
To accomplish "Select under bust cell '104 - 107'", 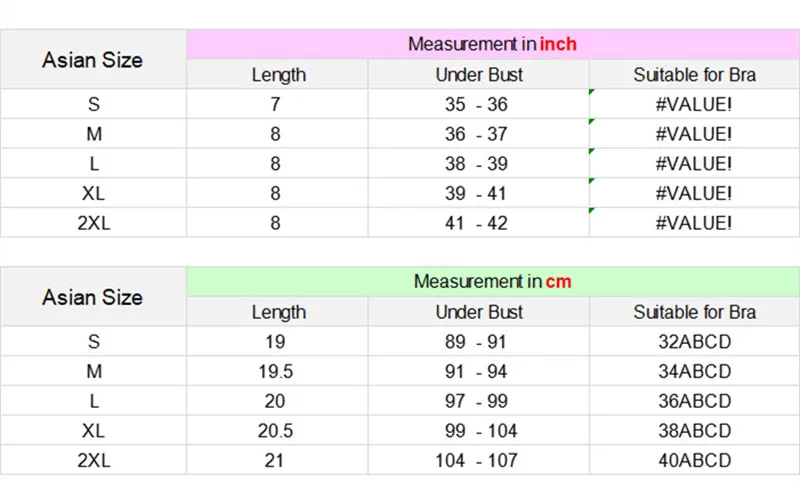I will [479, 460].
